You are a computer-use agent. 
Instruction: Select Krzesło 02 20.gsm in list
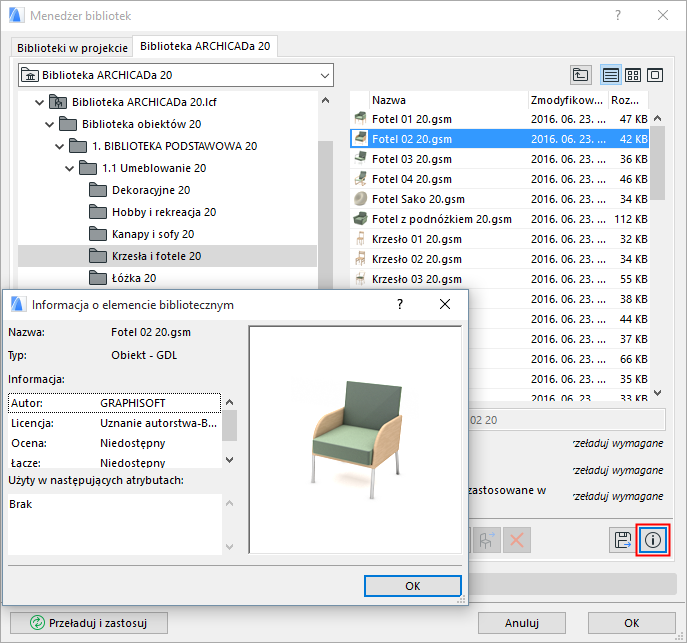499,259
